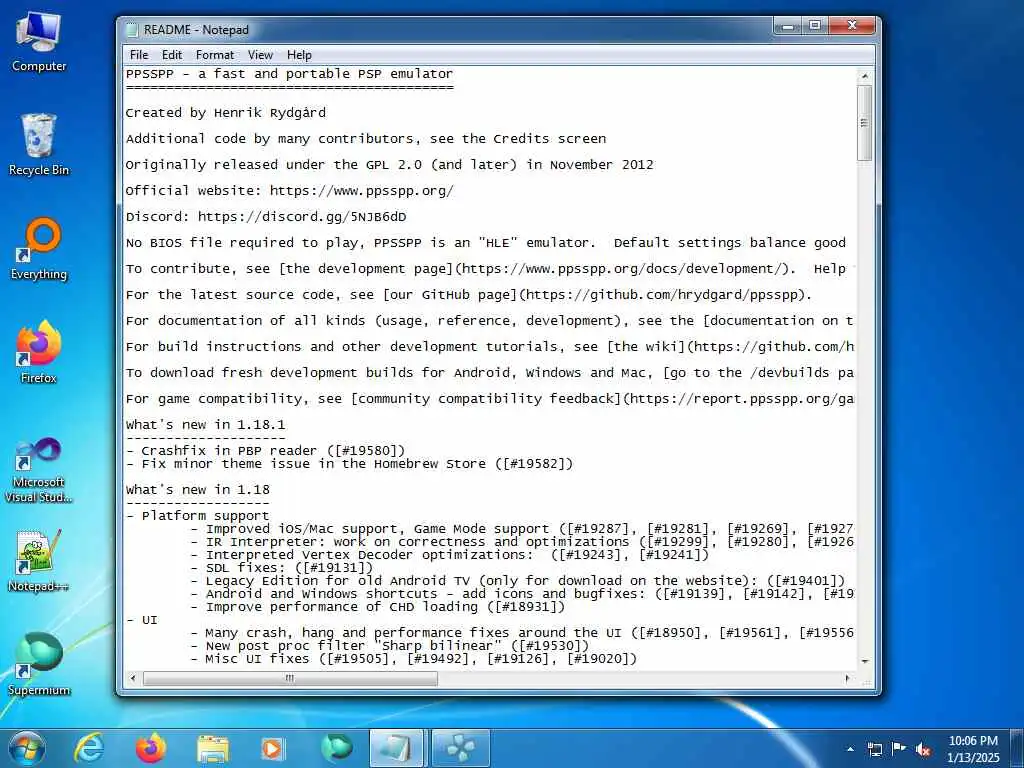
Task: Open the View menu in Notepad
Action: click(260, 55)
